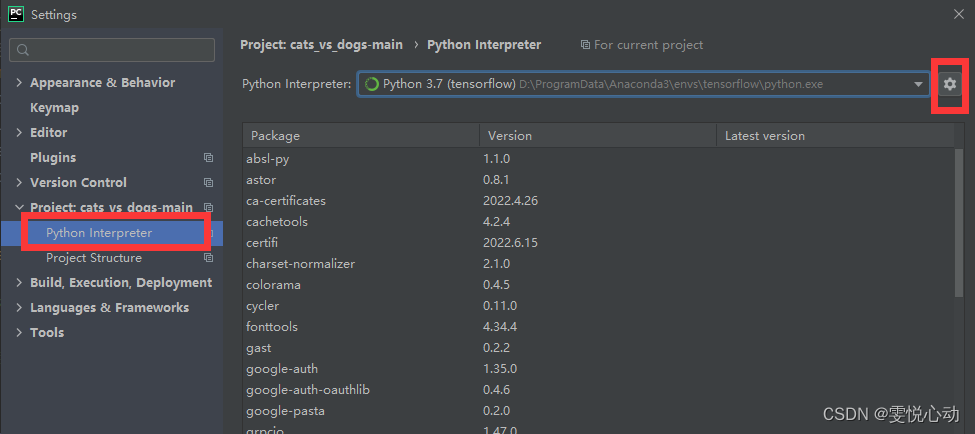Screen dimensions: 975x434
Task: Select the absl-py package row
Action: coord(598,159)
